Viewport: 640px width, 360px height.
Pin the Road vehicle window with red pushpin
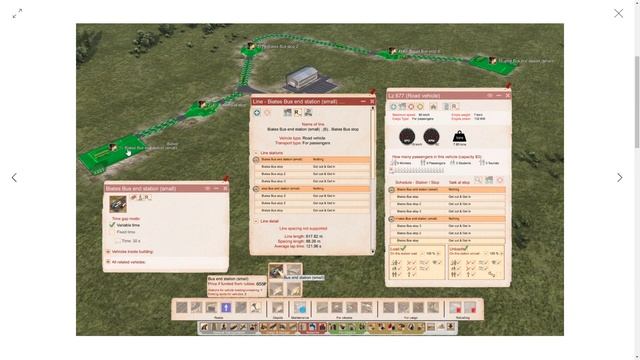click(508, 85)
